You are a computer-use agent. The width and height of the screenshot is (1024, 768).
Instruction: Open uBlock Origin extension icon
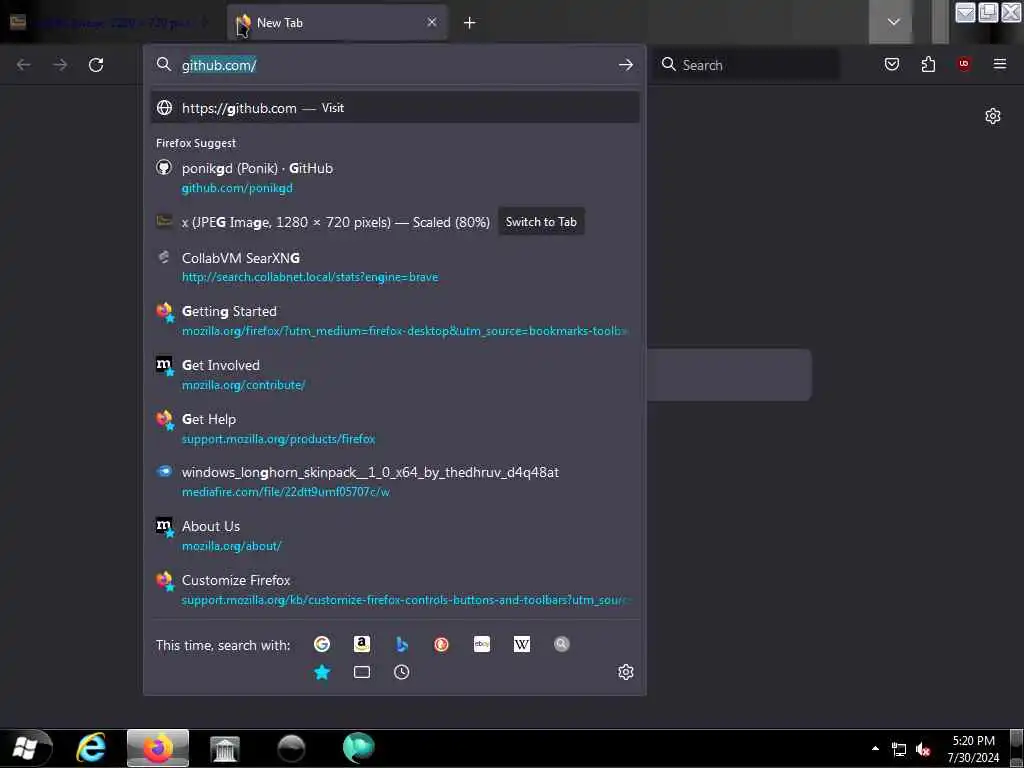click(964, 64)
